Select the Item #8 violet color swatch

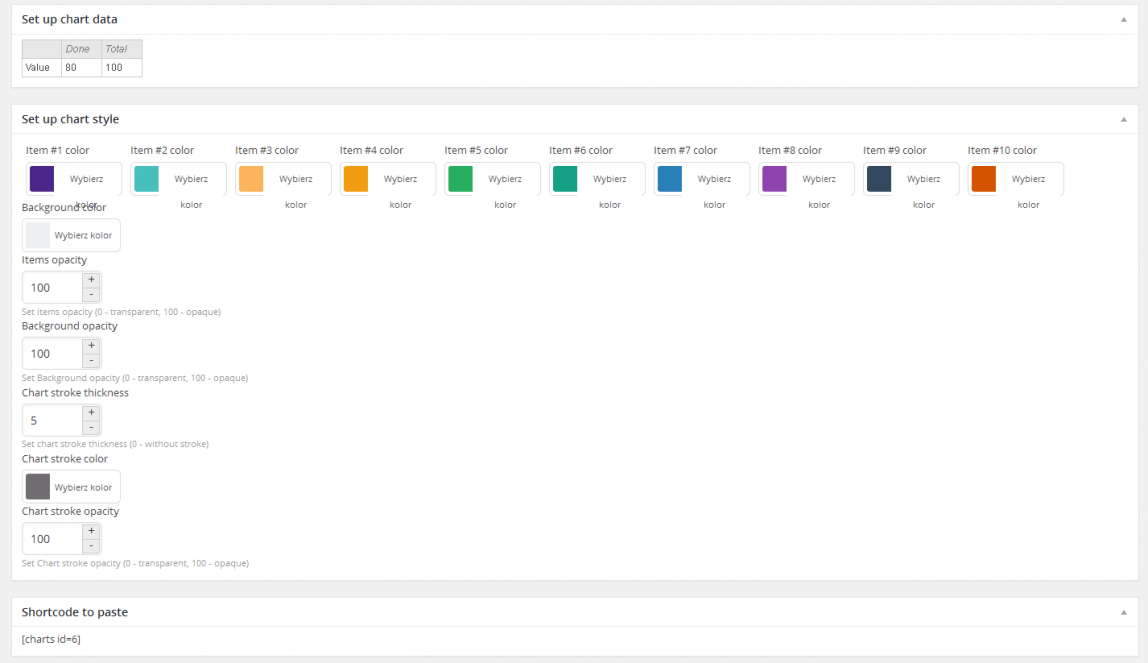click(775, 179)
